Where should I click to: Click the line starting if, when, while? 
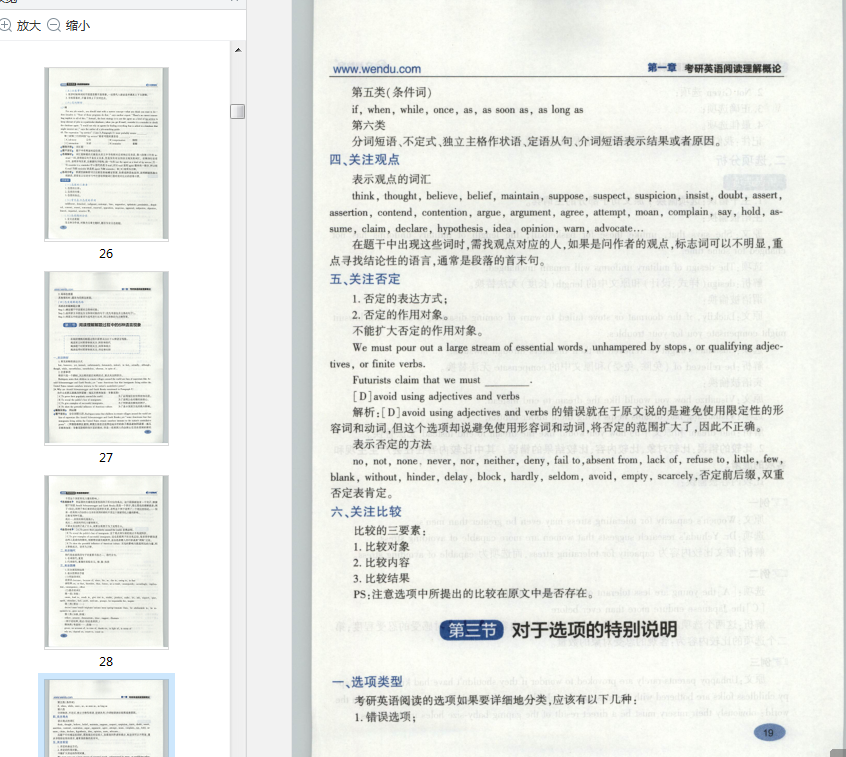point(467,110)
